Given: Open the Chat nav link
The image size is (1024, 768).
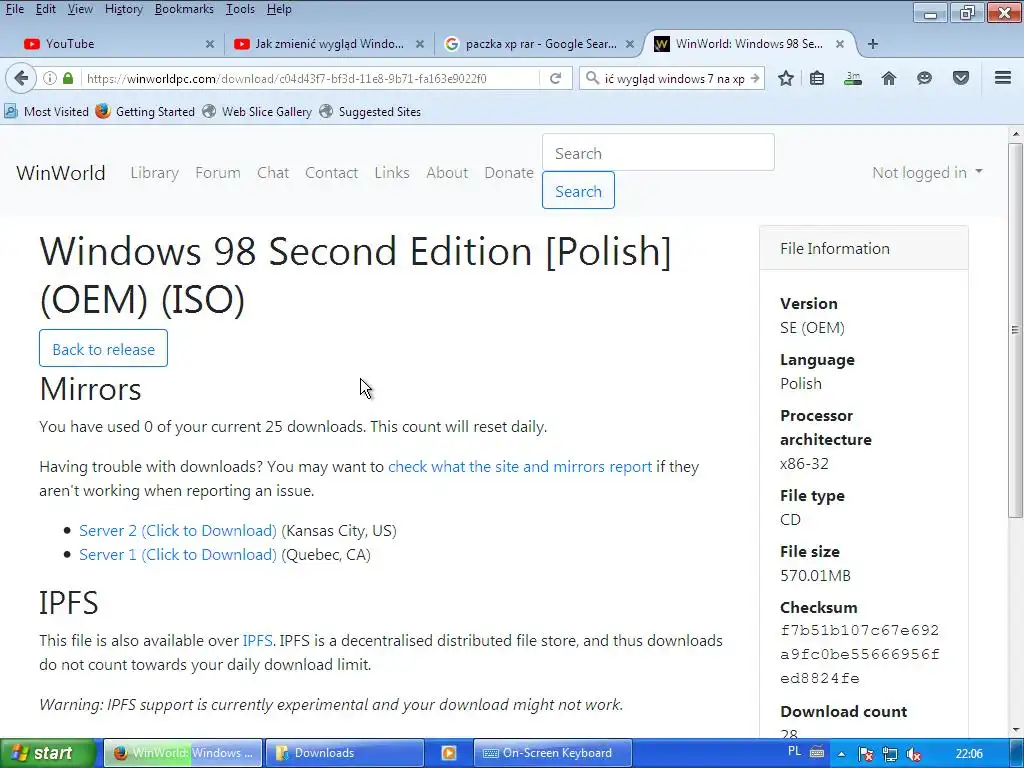Looking at the screenshot, I should coord(273,173).
